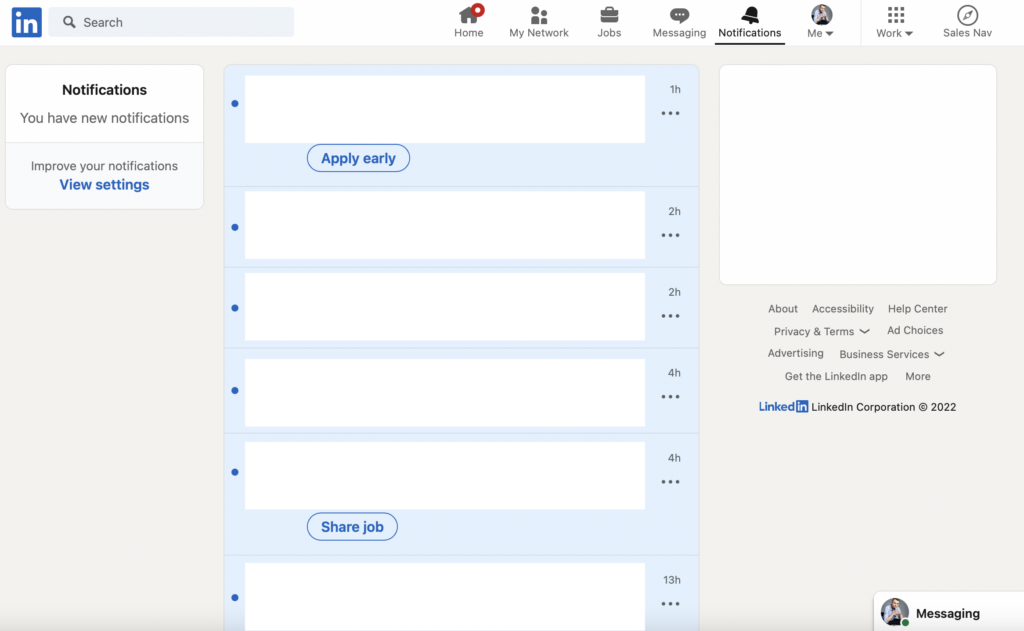Go to Home feed icon
This screenshot has height=631, width=1024.
coord(468,15)
